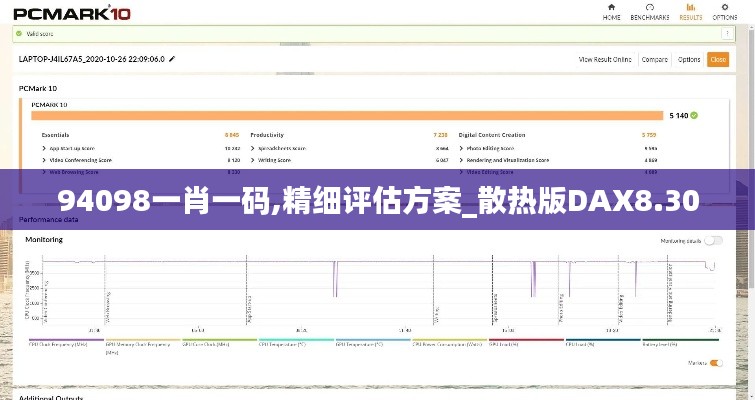Image resolution: width=755 pixels, height=400 pixels.
Task: Click the Essentials group heading
Action: point(55,135)
